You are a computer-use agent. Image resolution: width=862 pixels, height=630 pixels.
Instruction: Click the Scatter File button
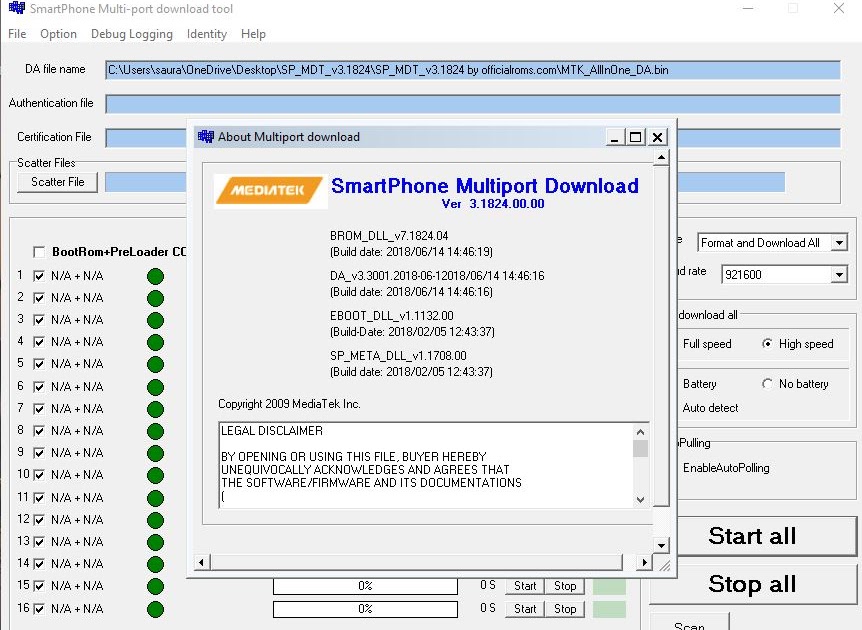click(56, 182)
